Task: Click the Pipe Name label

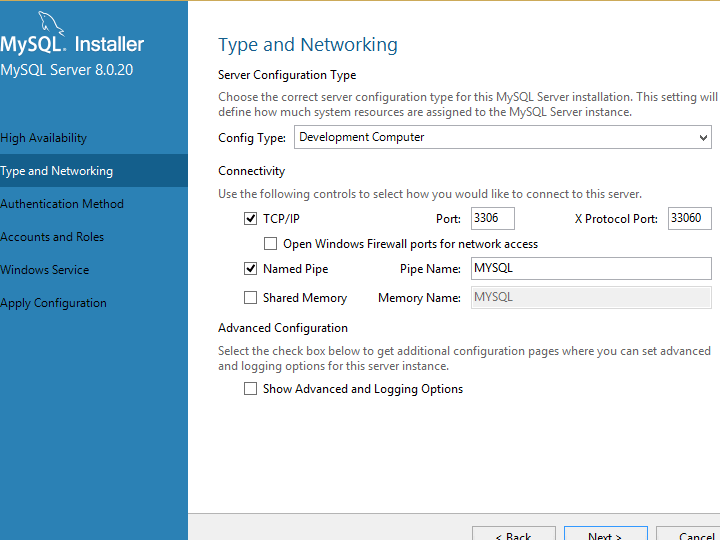Action: click(x=430, y=269)
